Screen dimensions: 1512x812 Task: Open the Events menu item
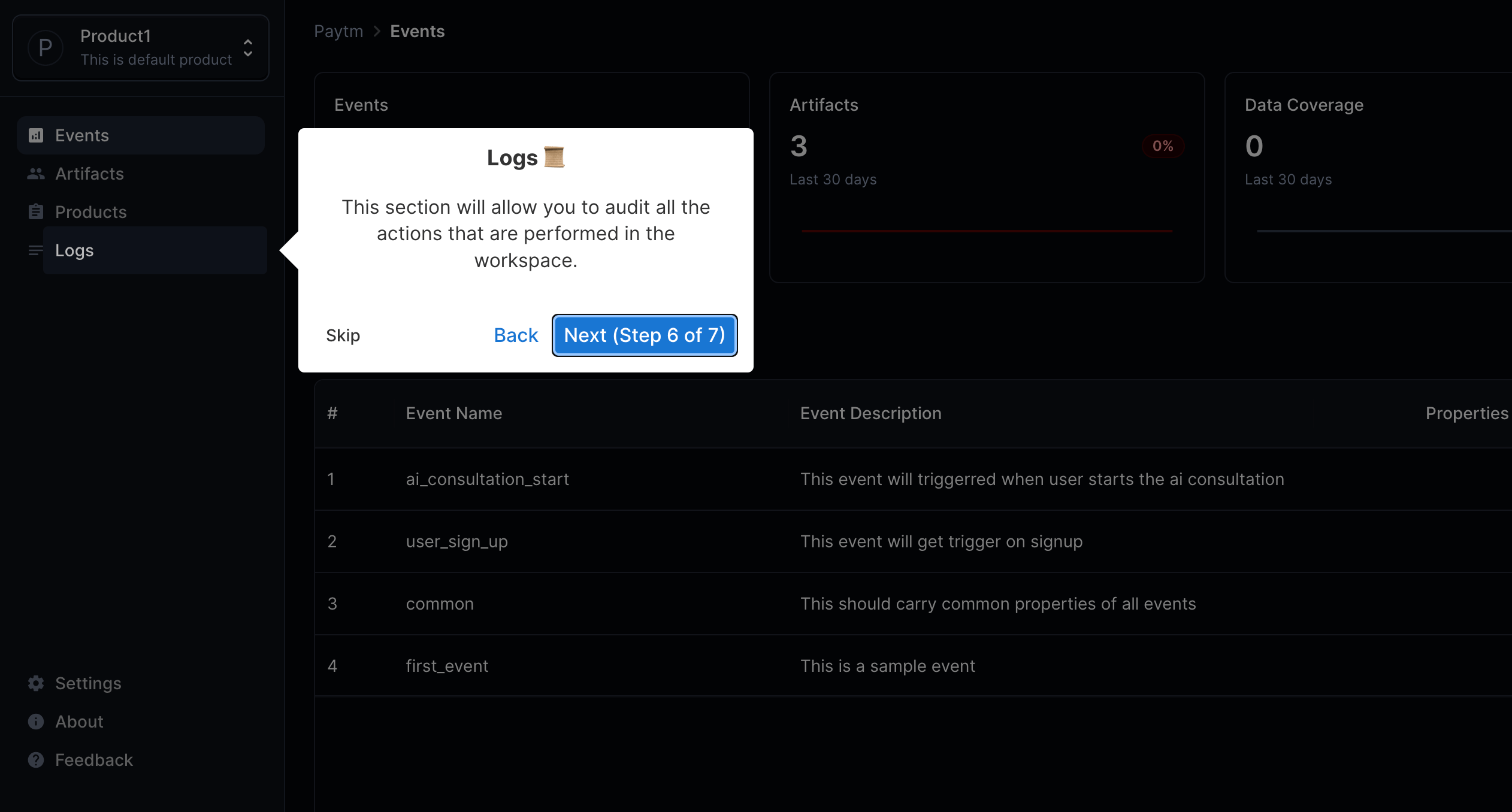[141, 135]
